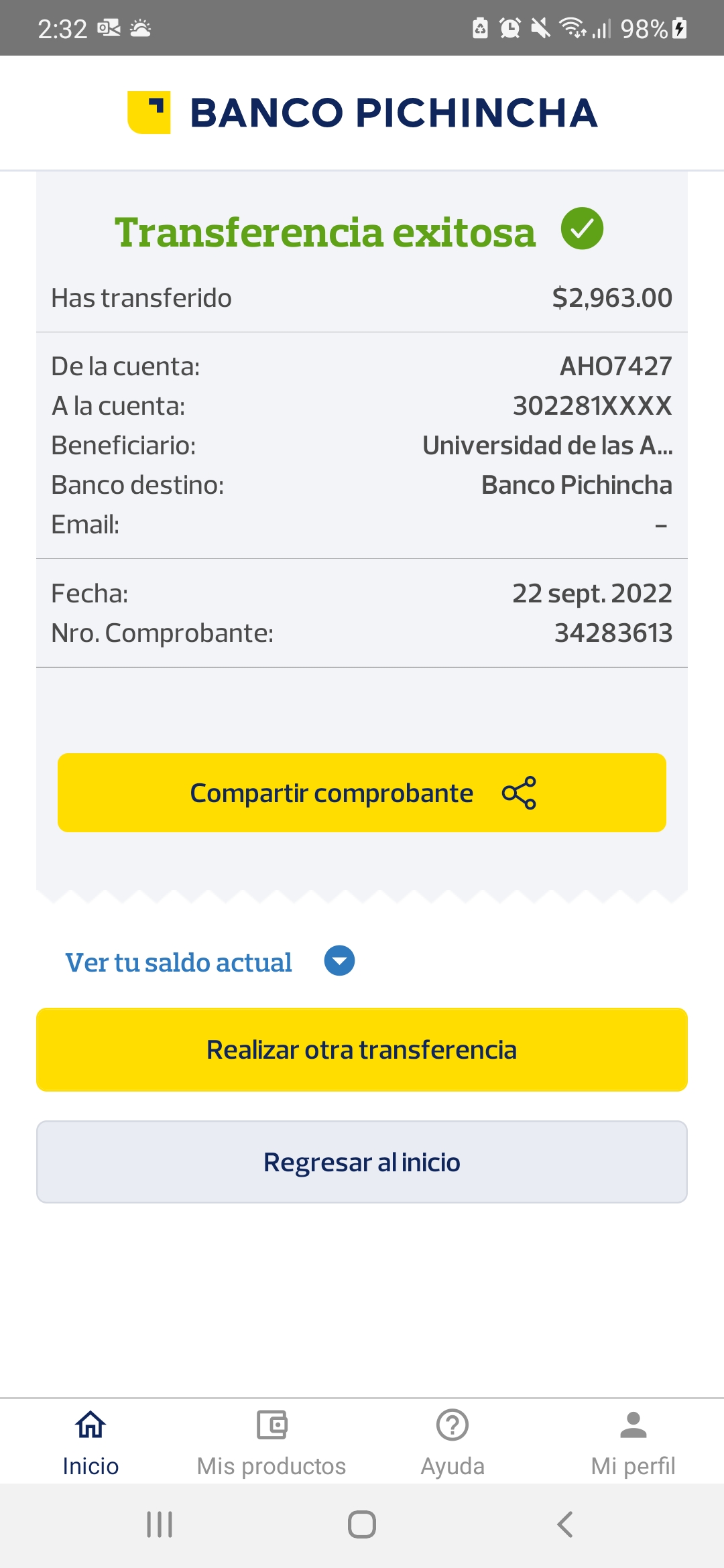Tap the share icon on Compartir comprobante

pos(519,793)
